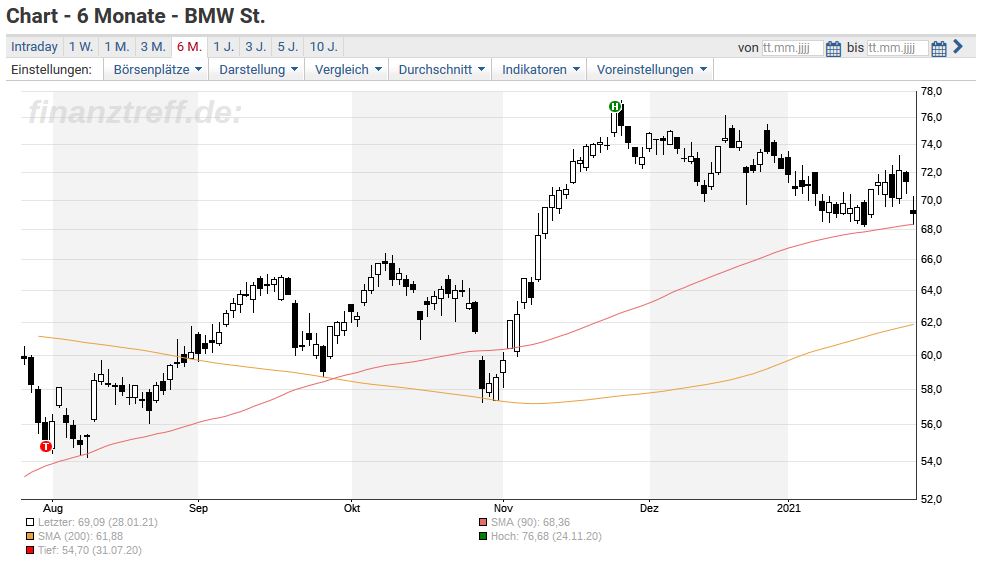Select the 3 M. time range tab

tap(153, 47)
